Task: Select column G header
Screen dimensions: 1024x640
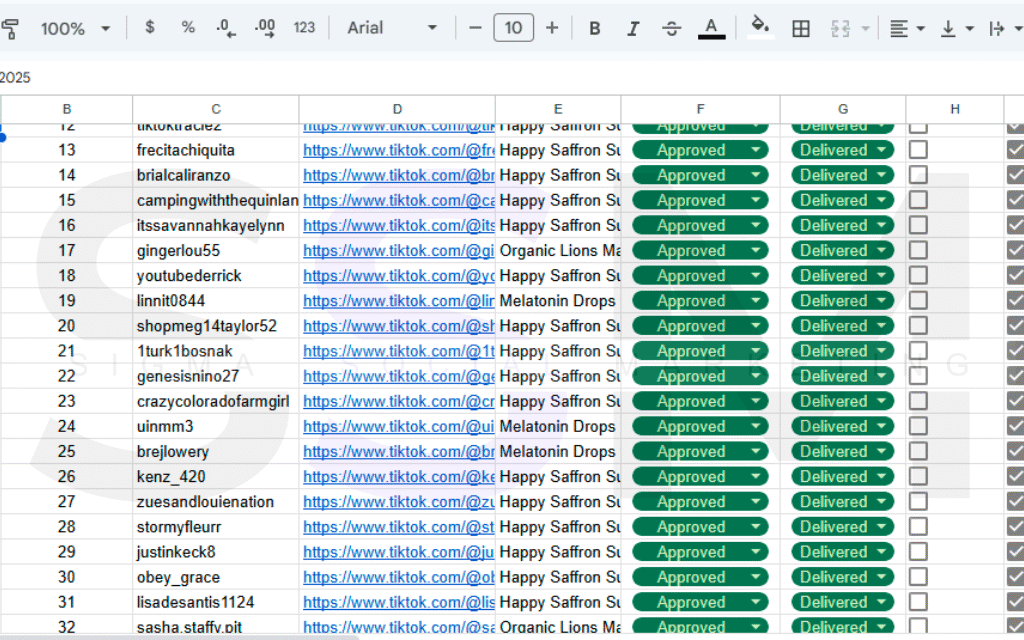Action: [x=842, y=109]
